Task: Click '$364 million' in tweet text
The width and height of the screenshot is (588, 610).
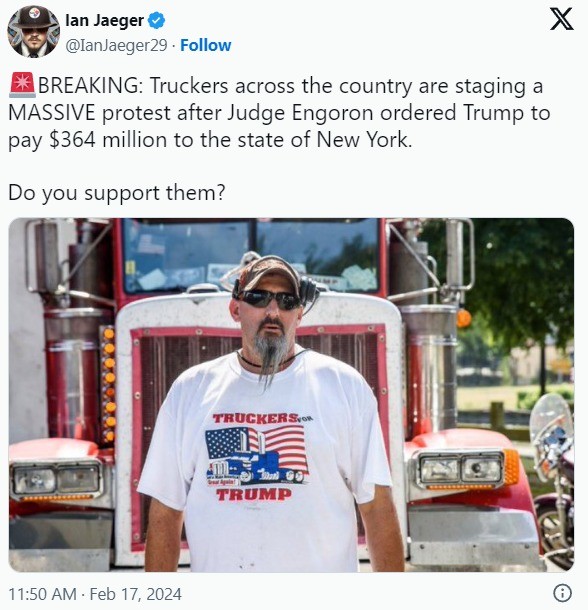Action: [x=108, y=140]
